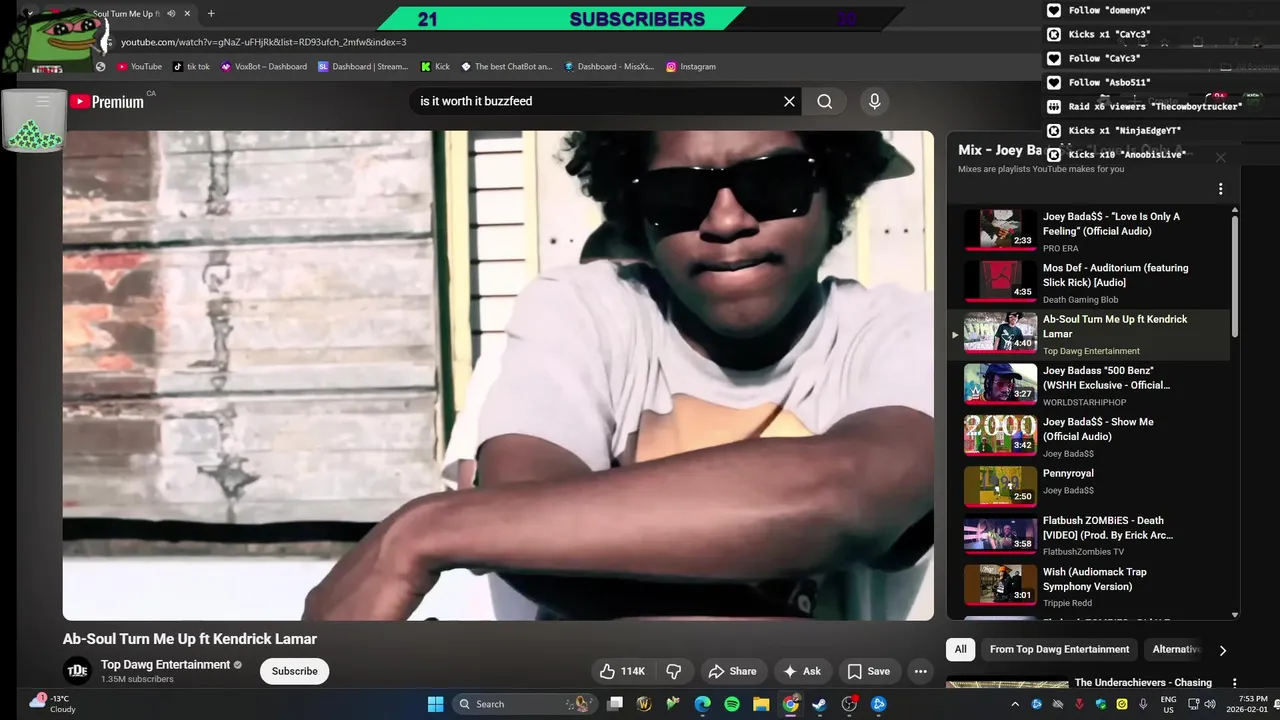Open Microsoft Edge from taskbar
The width and height of the screenshot is (1280, 720).
(702, 704)
